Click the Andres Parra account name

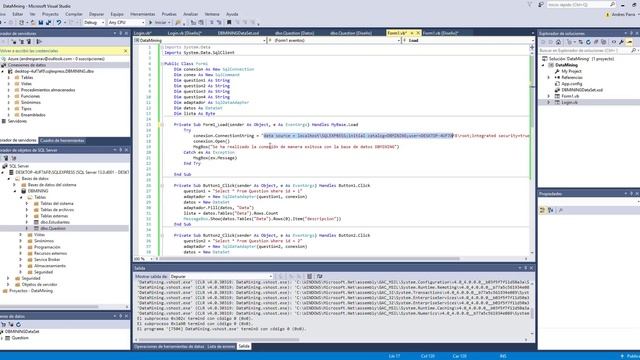(623, 14)
